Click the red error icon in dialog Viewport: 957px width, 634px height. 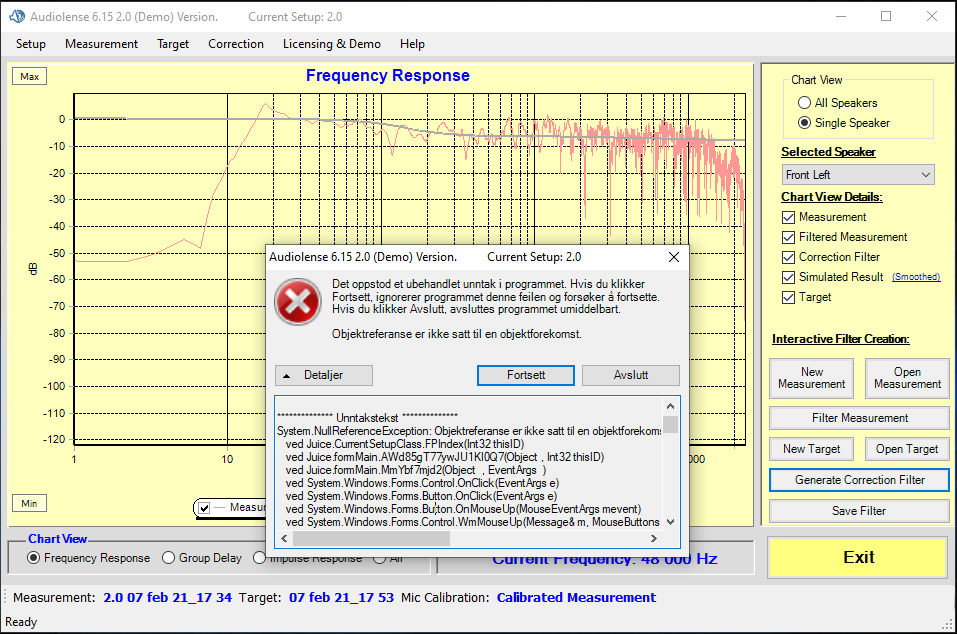pos(298,302)
